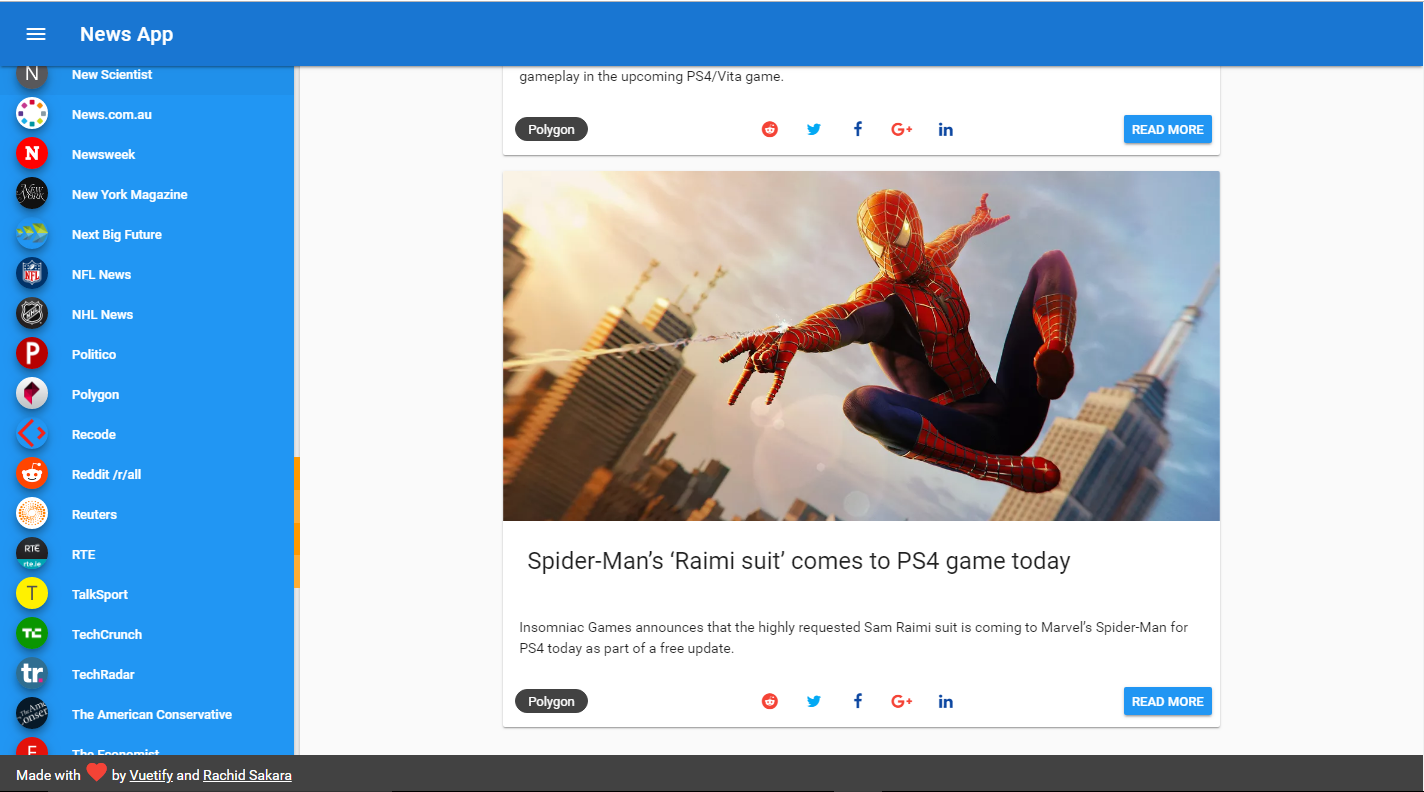This screenshot has height=792, width=1424.
Task: Open the Rachid Sakara footer link
Action: pos(247,775)
